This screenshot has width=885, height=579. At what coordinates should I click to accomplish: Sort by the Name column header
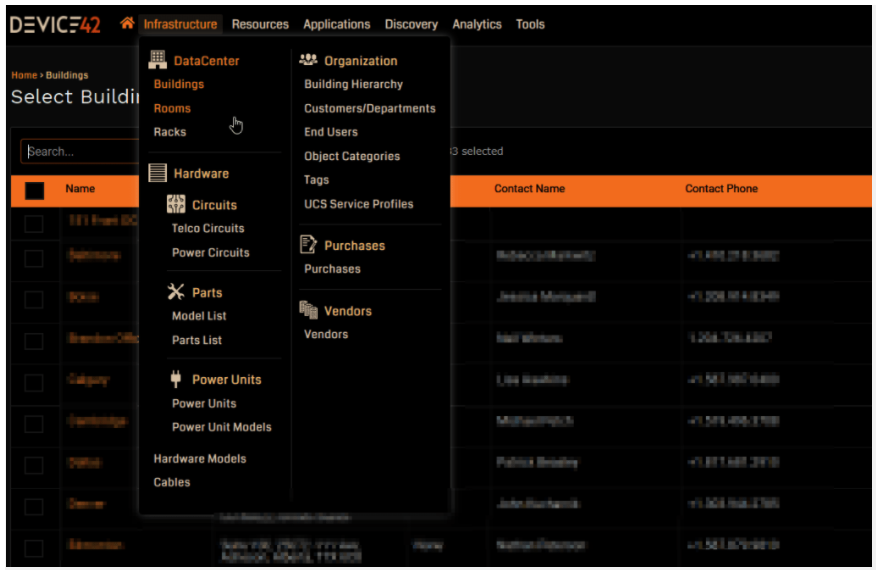coord(80,189)
